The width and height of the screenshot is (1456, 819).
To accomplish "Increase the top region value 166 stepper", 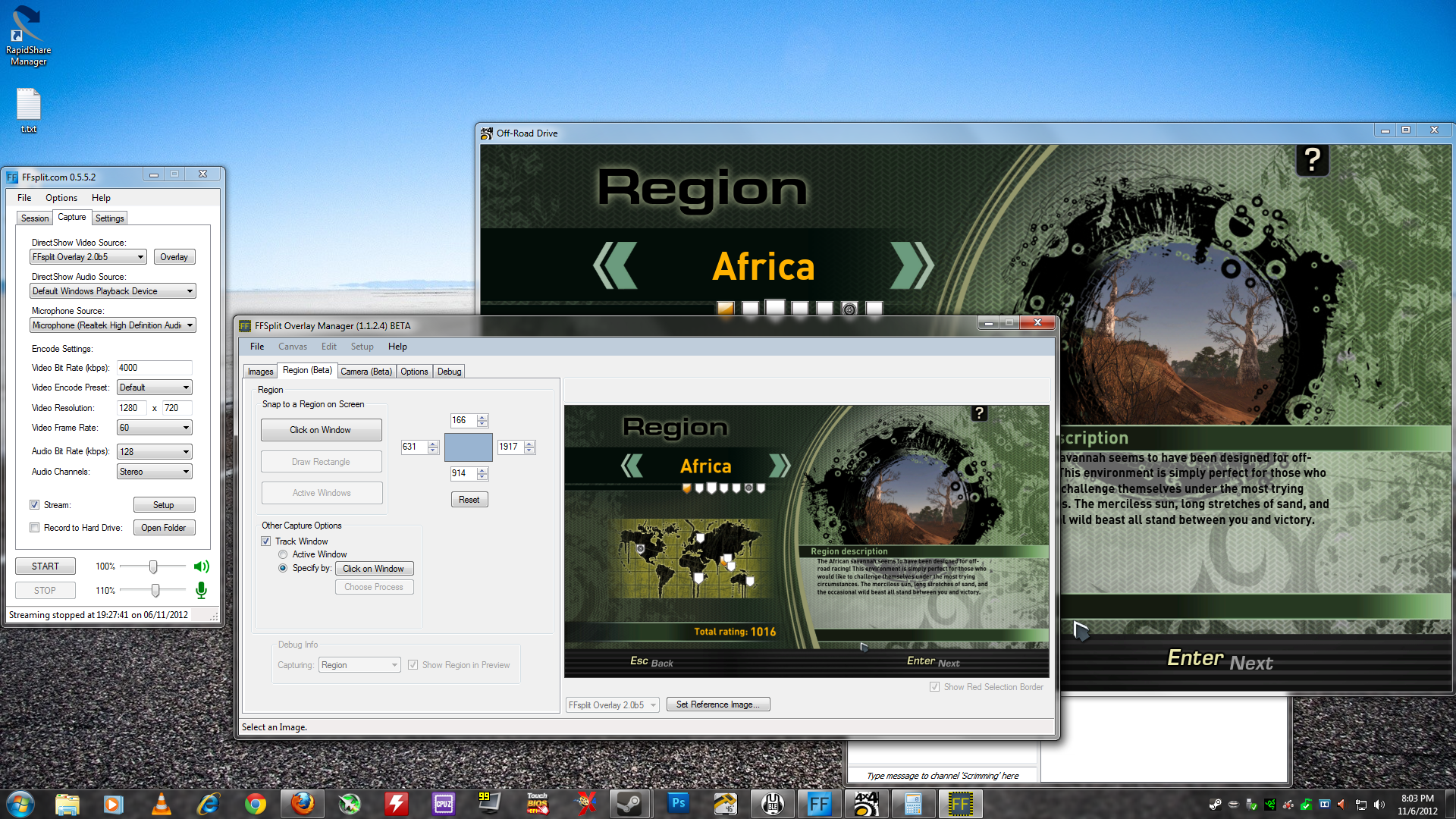I will pyautogui.click(x=482, y=417).
